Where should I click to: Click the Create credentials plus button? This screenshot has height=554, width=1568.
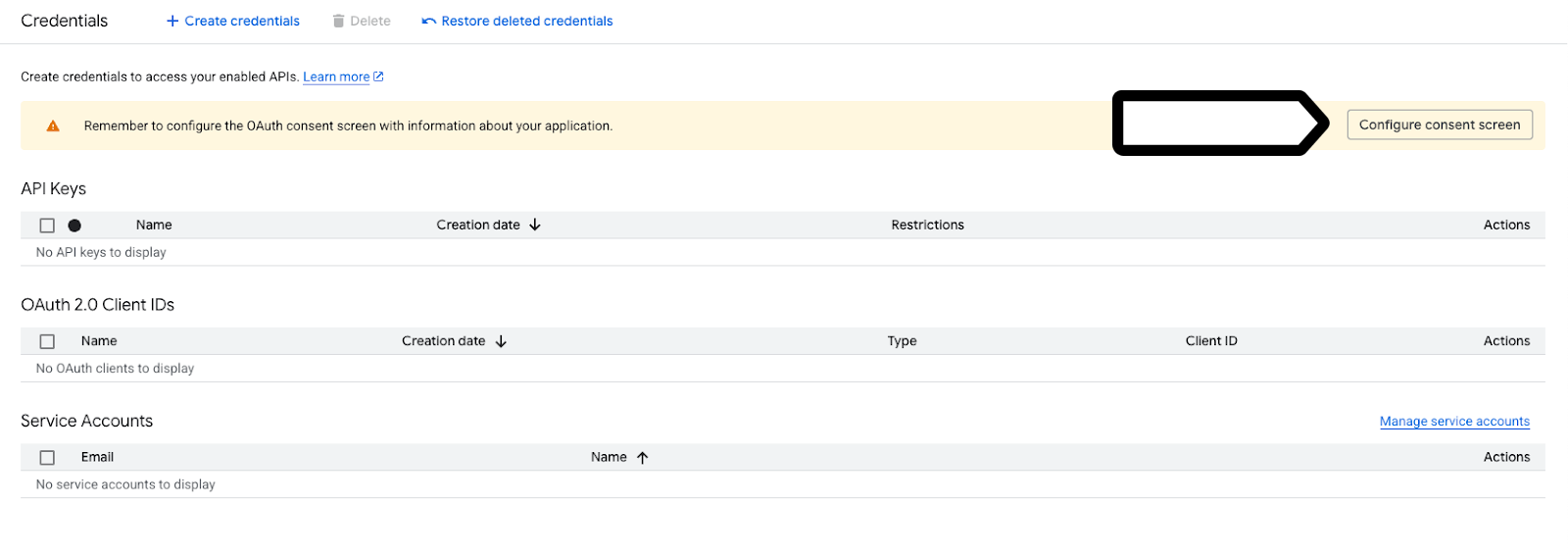pyautogui.click(x=232, y=21)
